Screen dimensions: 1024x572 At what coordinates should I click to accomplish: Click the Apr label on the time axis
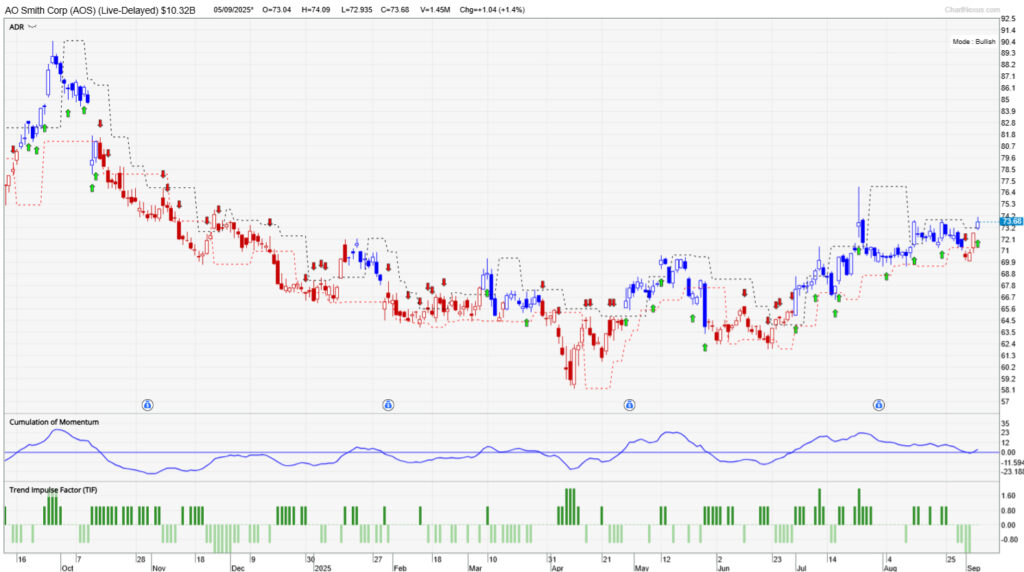coord(556,568)
